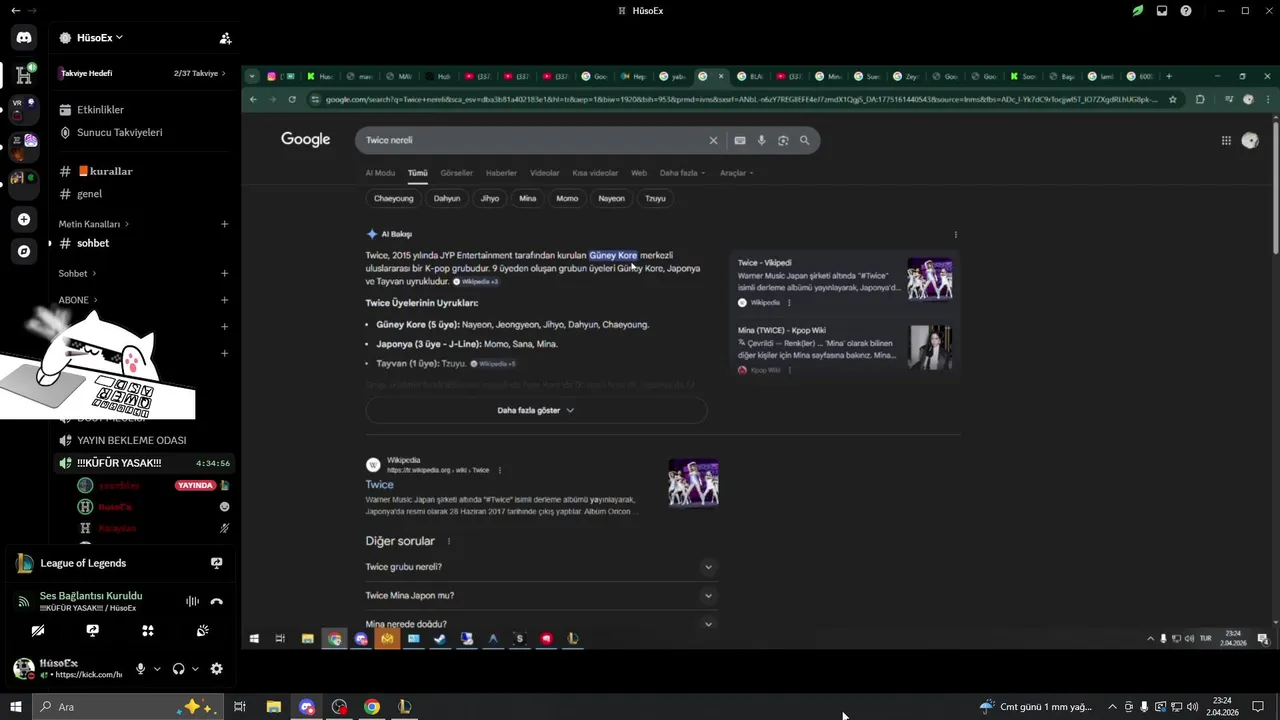1280x720 pixels.
Task: Share screen icon next to League of Legends
Action: click(216, 563)
